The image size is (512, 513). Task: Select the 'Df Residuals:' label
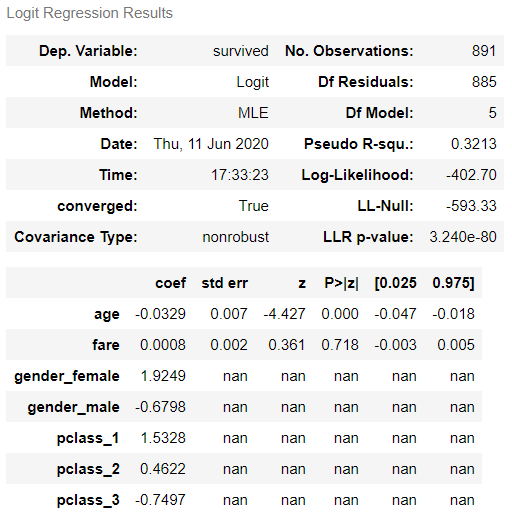(366, 82)
